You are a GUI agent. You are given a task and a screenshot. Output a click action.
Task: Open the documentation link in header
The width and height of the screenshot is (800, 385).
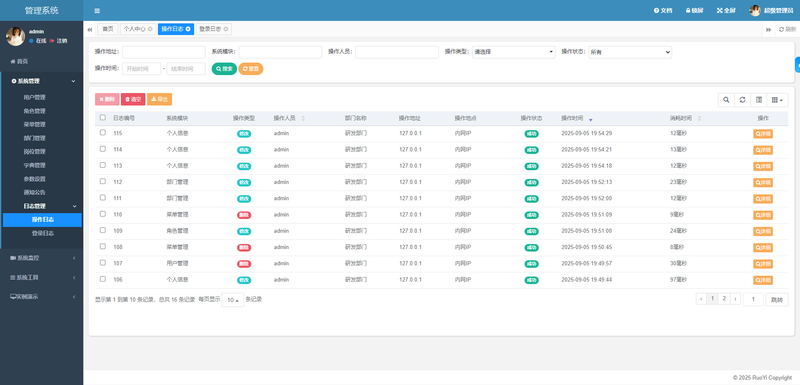pos(663,11)
